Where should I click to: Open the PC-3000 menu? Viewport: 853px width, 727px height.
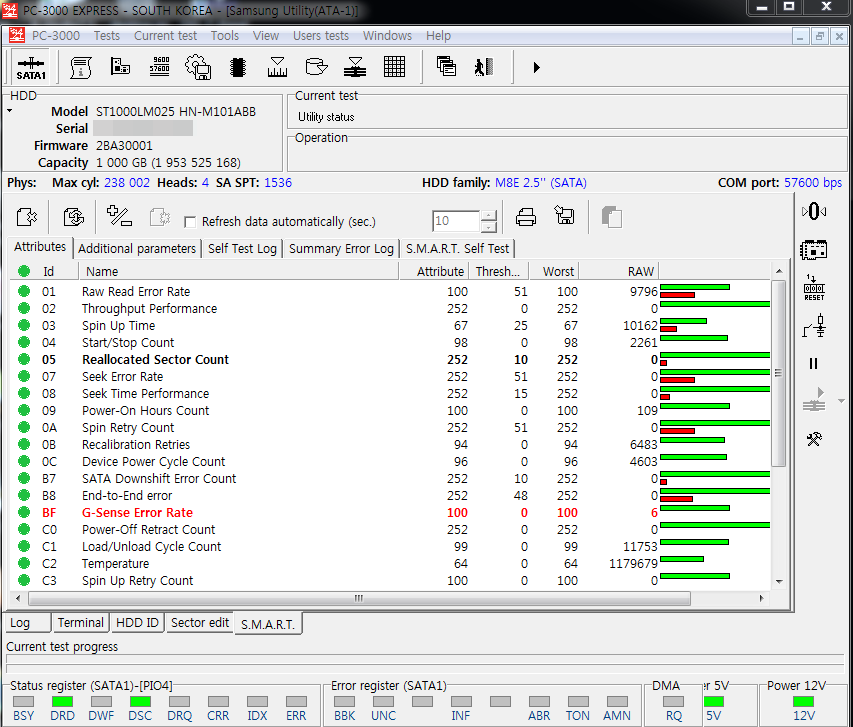55,36
